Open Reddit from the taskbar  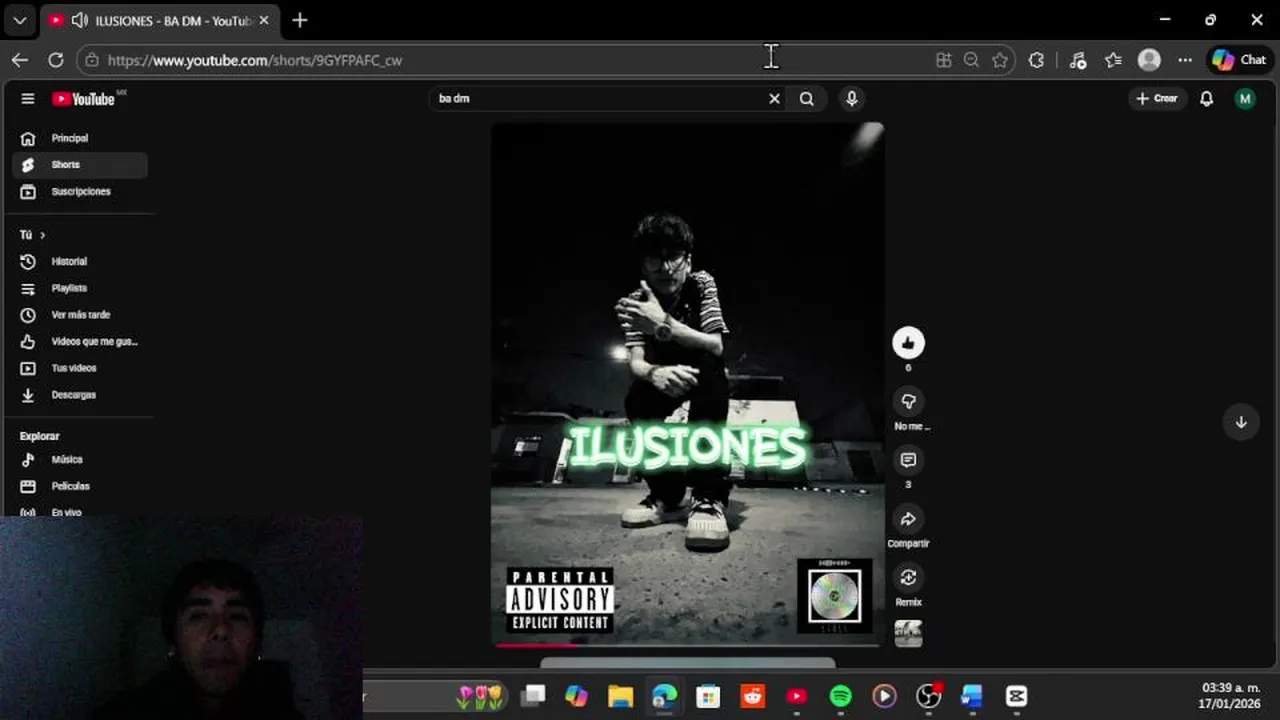752,696
